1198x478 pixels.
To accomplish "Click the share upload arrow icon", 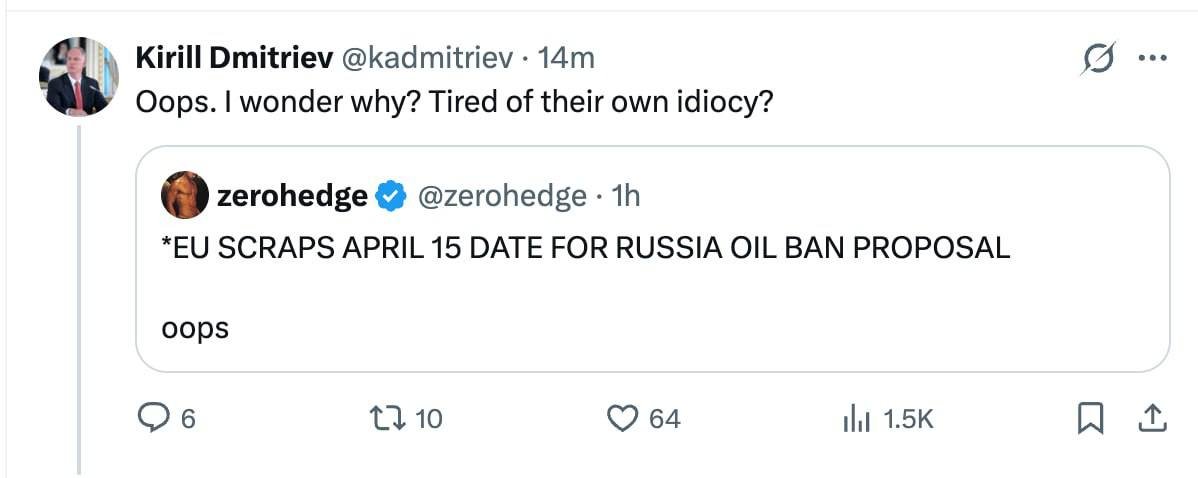I will click(1151, 418).
